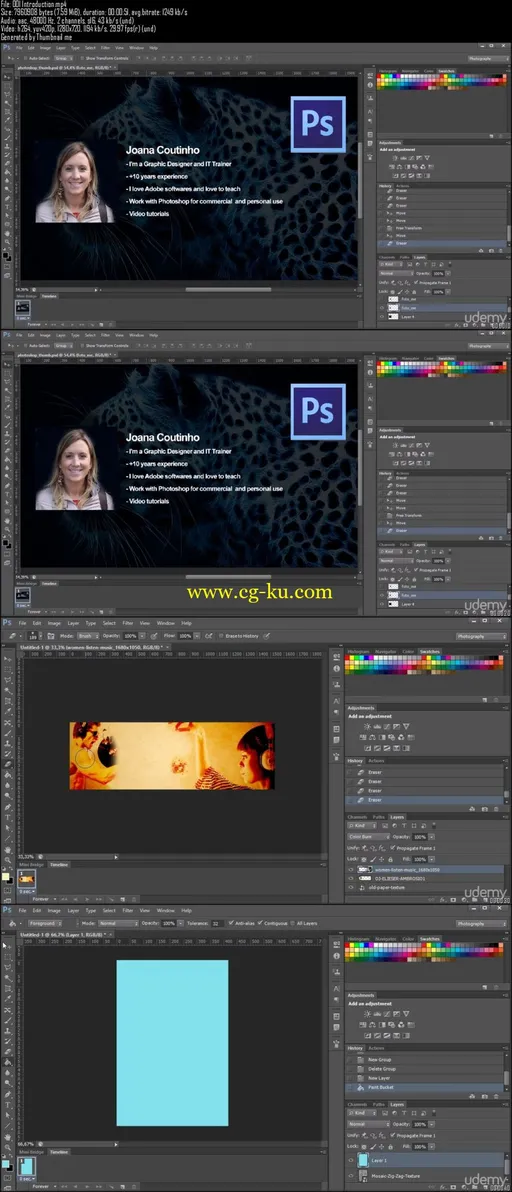Viewport: 512px width, 1192px height.
Task: Select orange frame thumbnail in Timeline panel
Action: tap(26, 879)
